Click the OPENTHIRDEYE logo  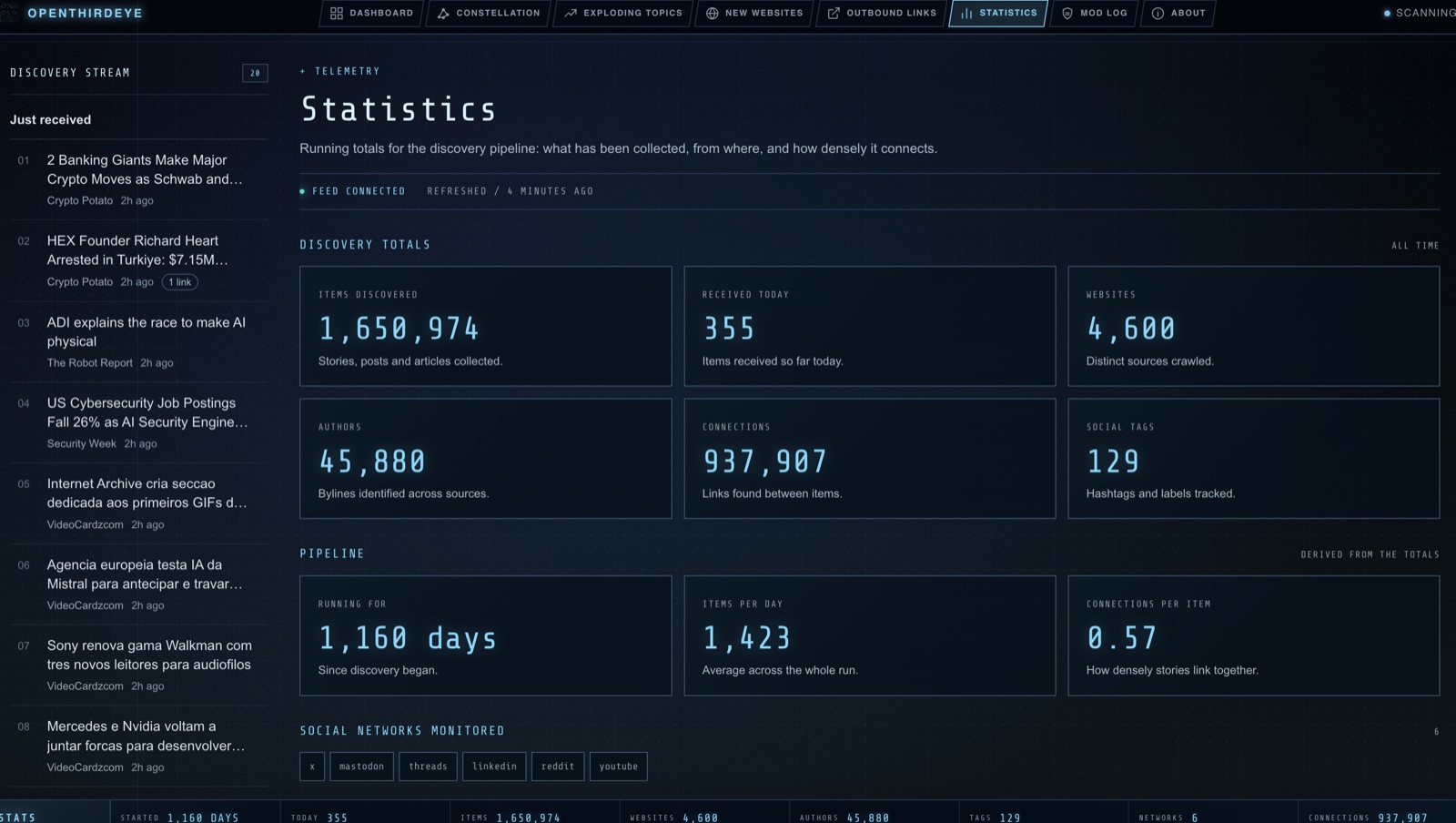(x=85, y=14)
